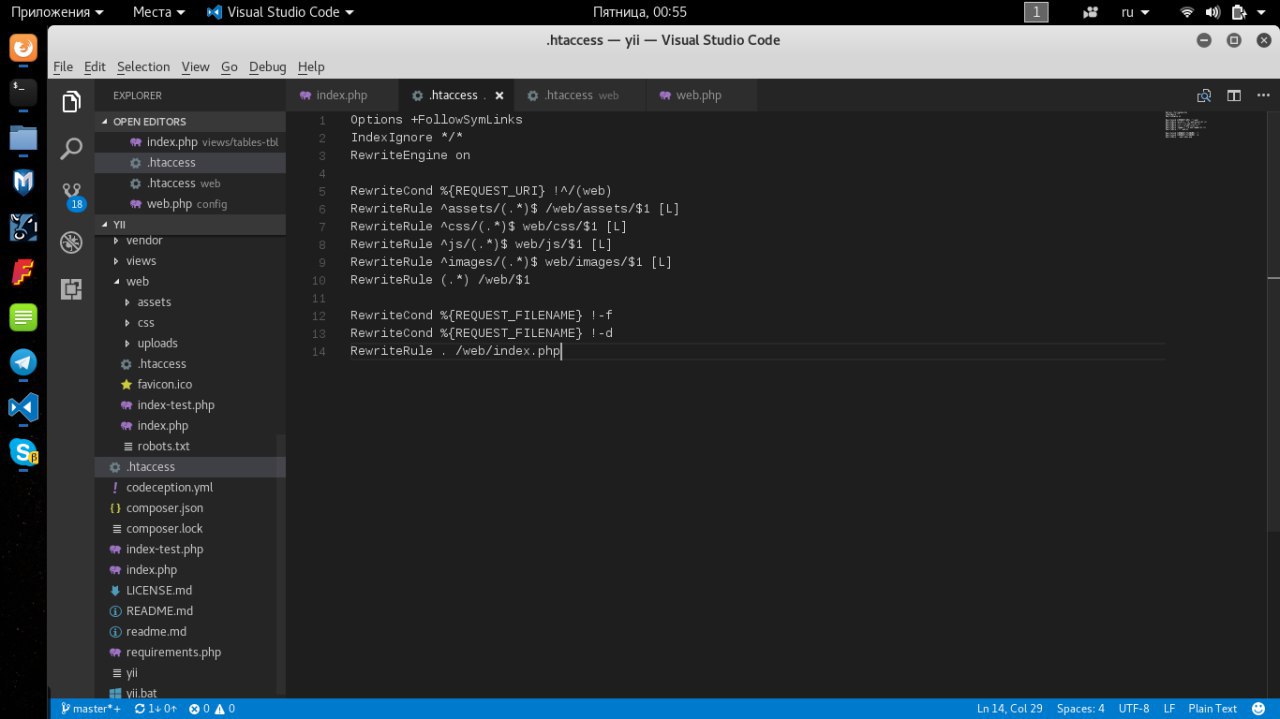Expand the views folder

pyautogui.click(x=190, y=260)
